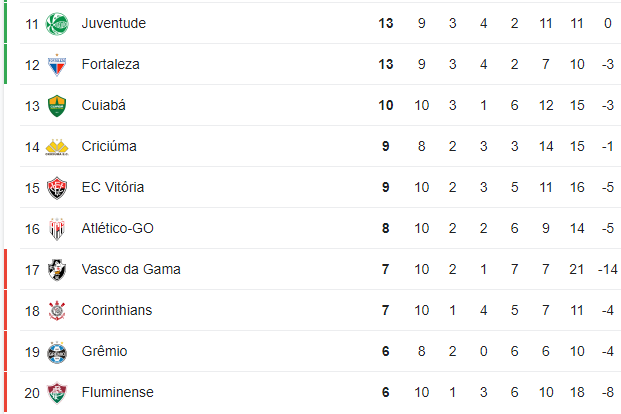Click the Cuiabá green shield crest
Image resolution: width=621 pixels, height=414 pixels.
point(57,106)
